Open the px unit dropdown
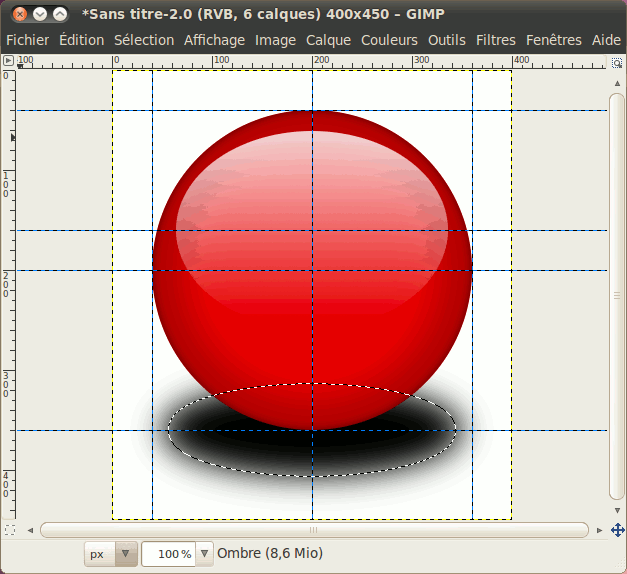 [x=110, y=553]
